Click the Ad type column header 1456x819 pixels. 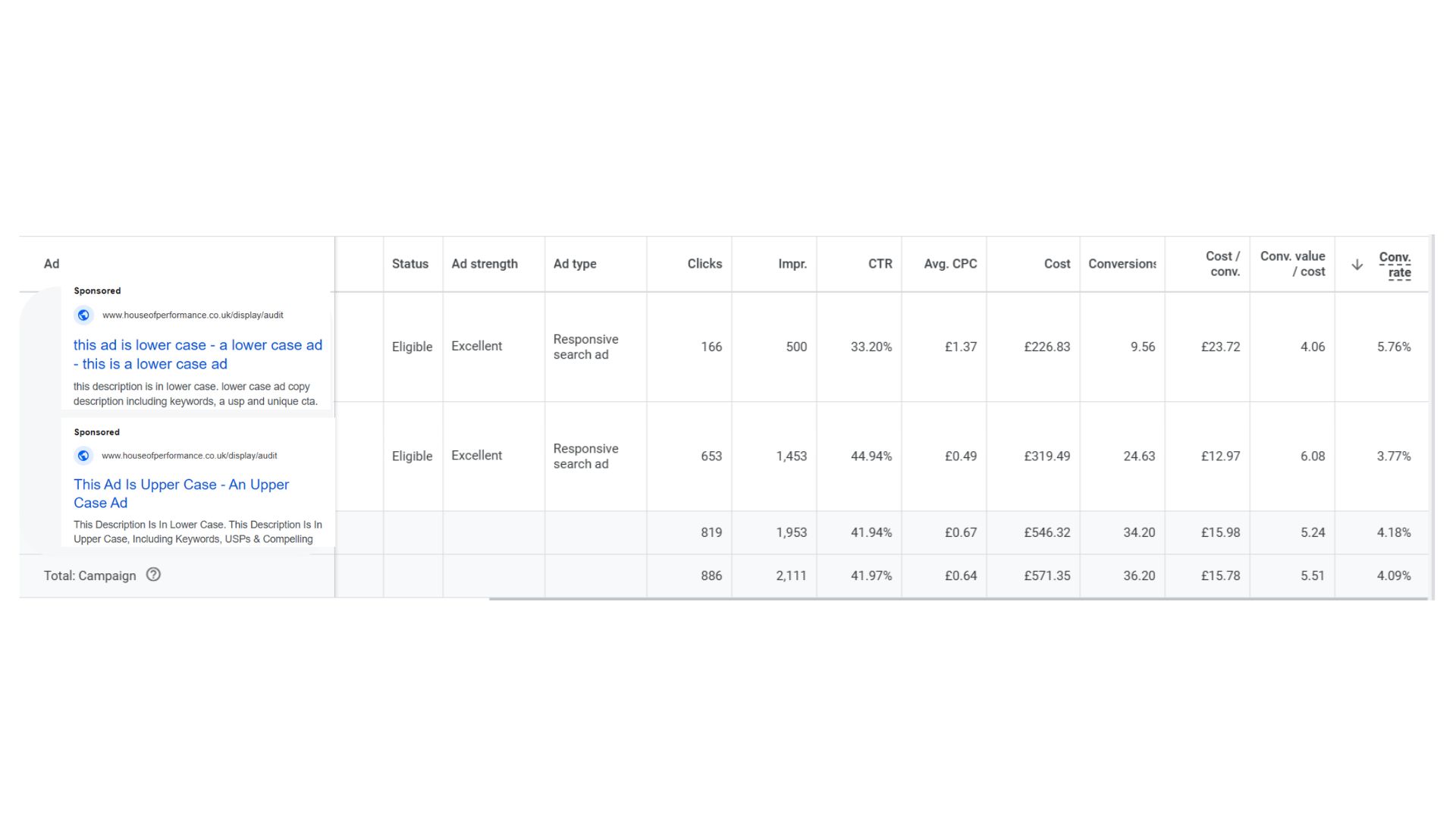[x=575, y=264]
